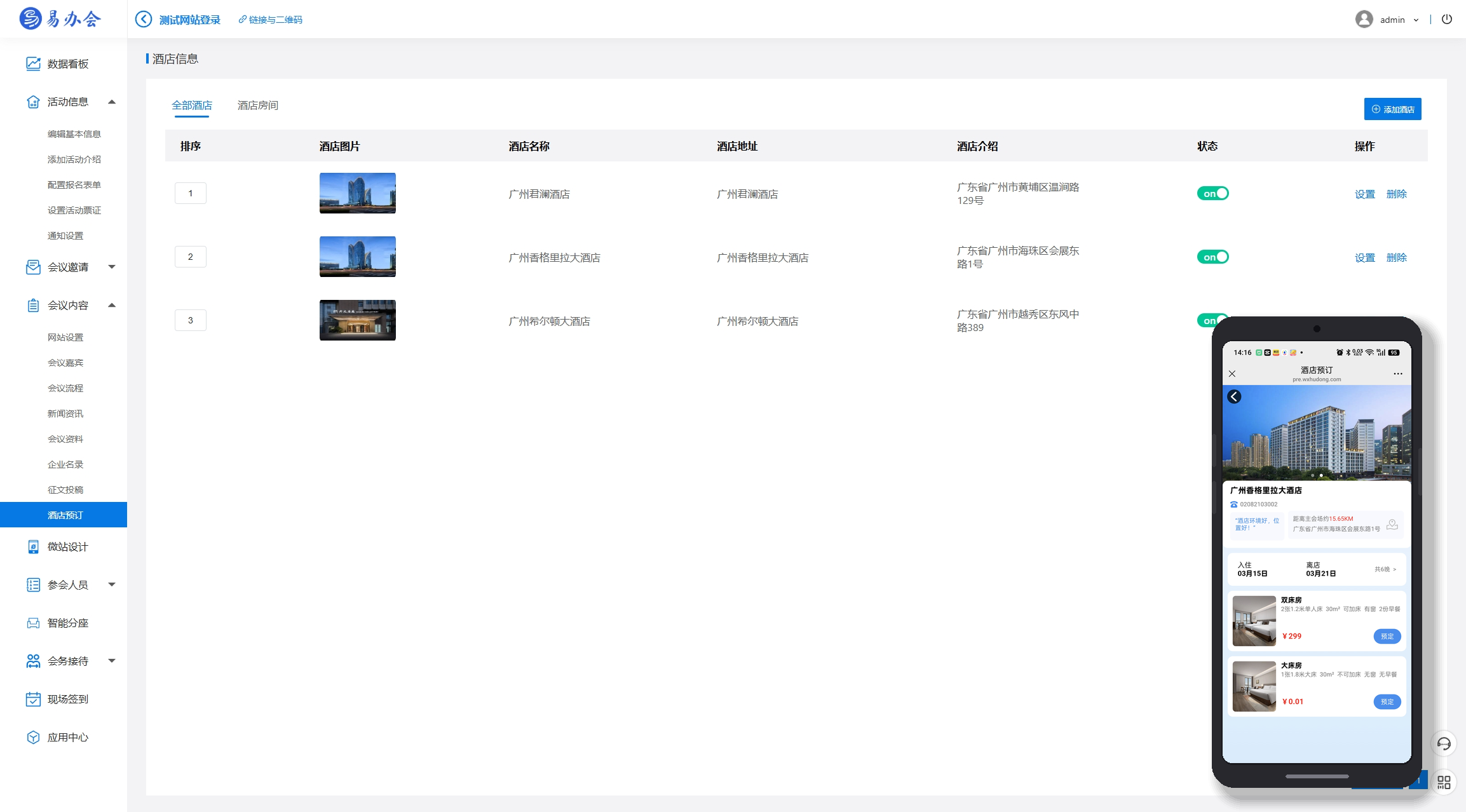1466x812 pixels.
Task: Turn off the 广州君澜酒店 status switch
Action: (x=1212, y=193)
